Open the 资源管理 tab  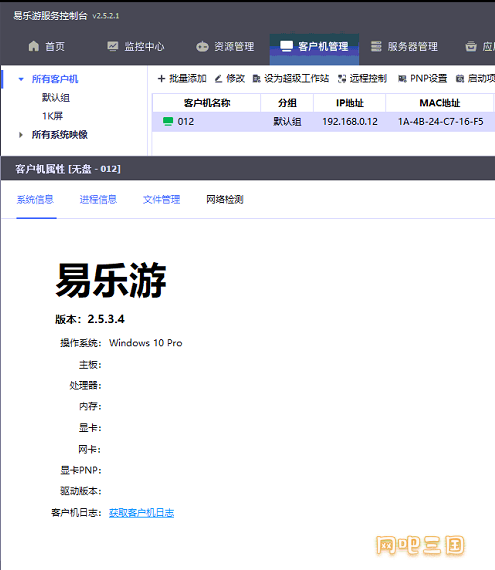[225, 47]
